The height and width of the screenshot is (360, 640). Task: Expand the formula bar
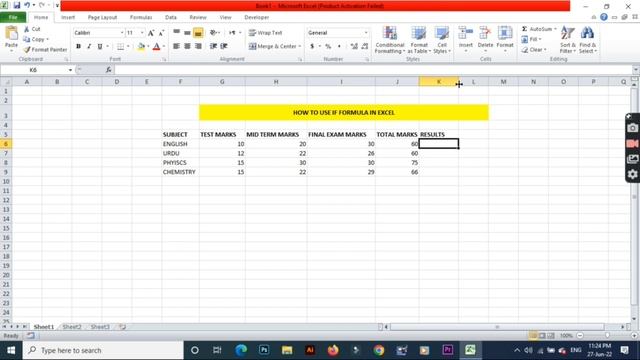(636, 70)
